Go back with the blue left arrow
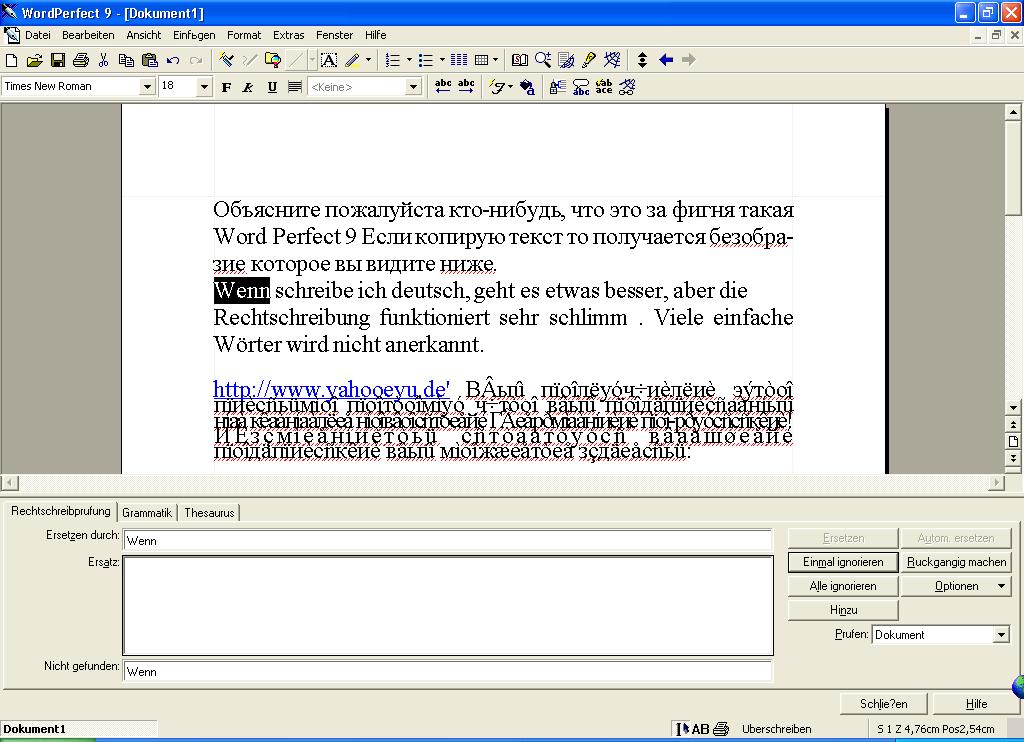 665,61
